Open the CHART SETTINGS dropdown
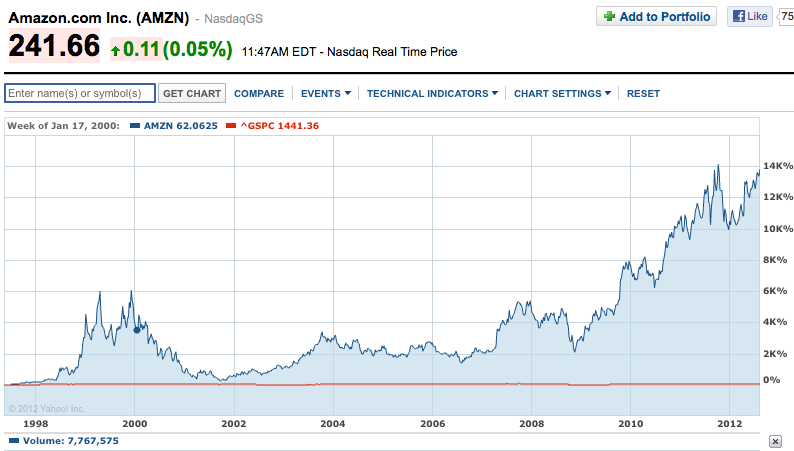This screenshot has height=451, width=794. coord(562,94)
